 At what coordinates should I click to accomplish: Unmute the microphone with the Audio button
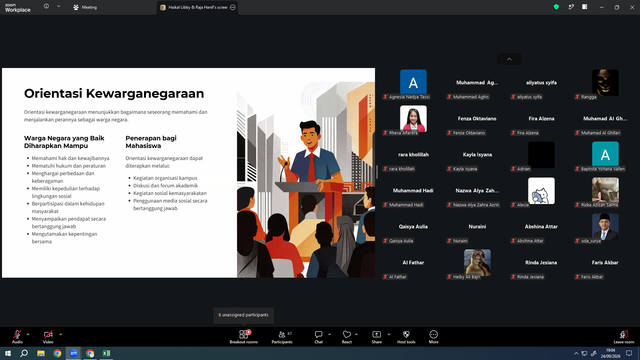[x=17, y=337]
